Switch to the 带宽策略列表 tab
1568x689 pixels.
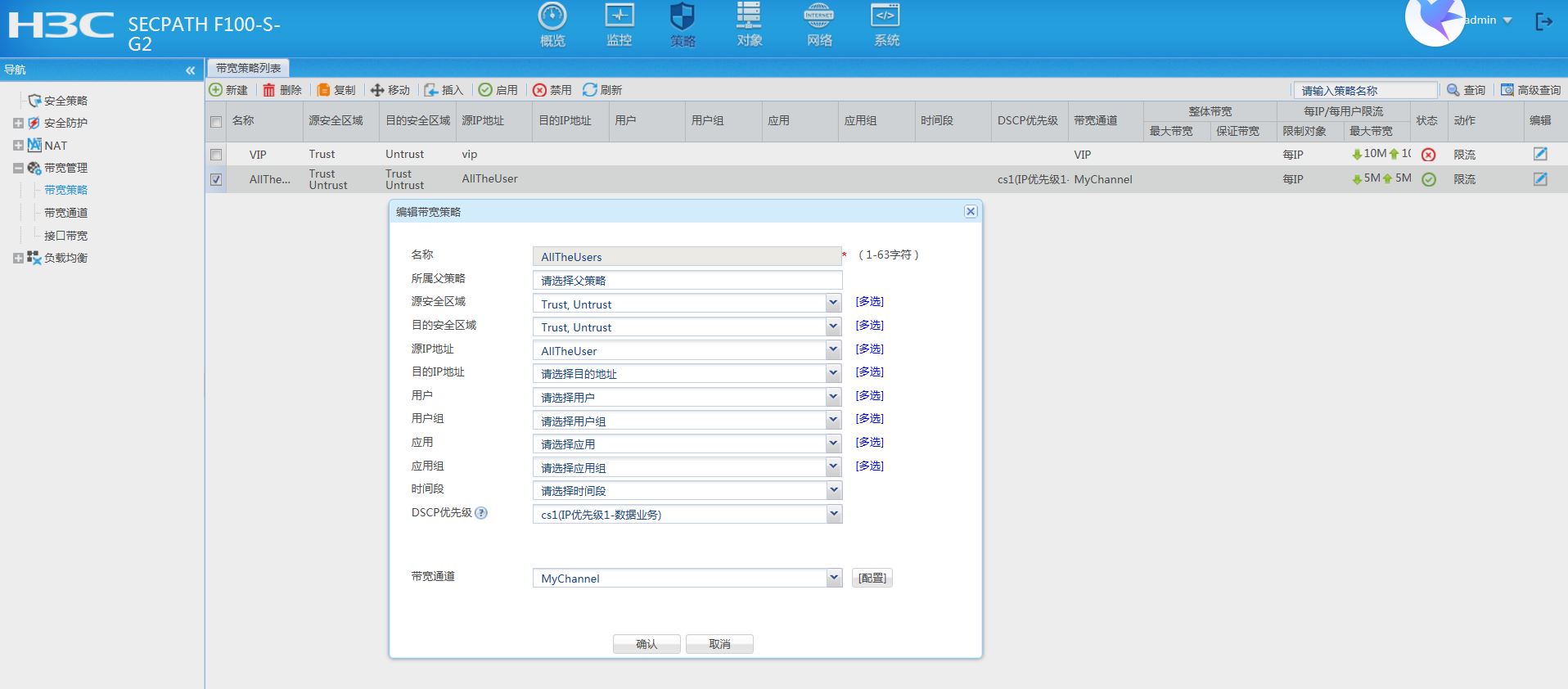[x=248, y=68]
